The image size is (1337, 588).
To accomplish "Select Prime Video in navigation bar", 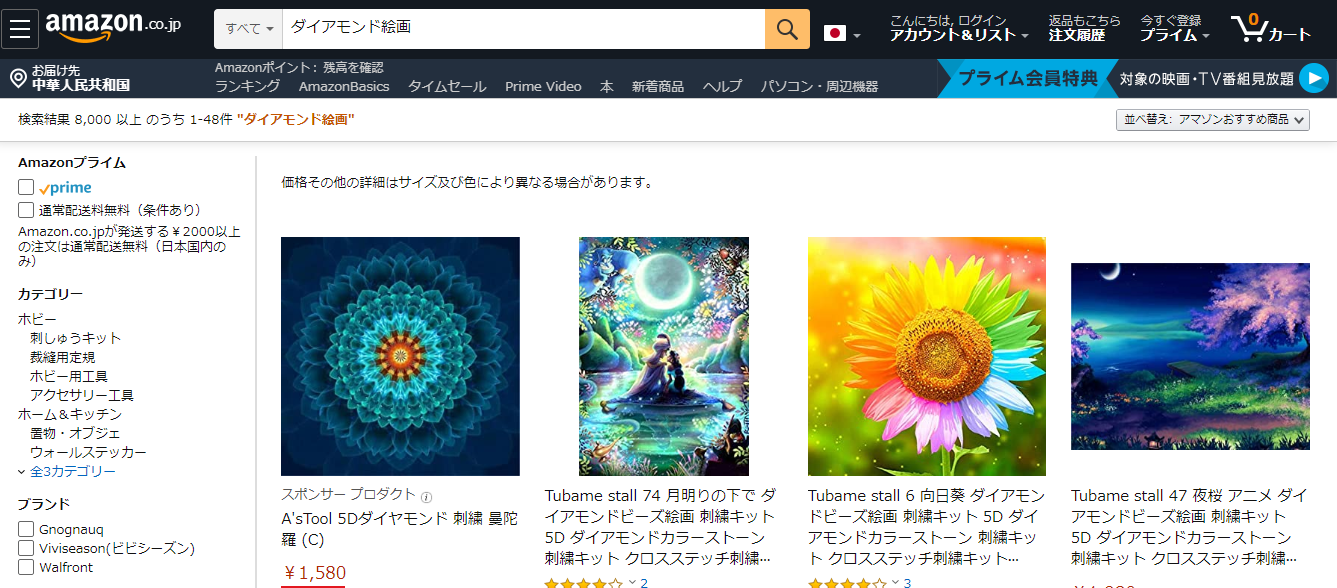I will 543,87.
